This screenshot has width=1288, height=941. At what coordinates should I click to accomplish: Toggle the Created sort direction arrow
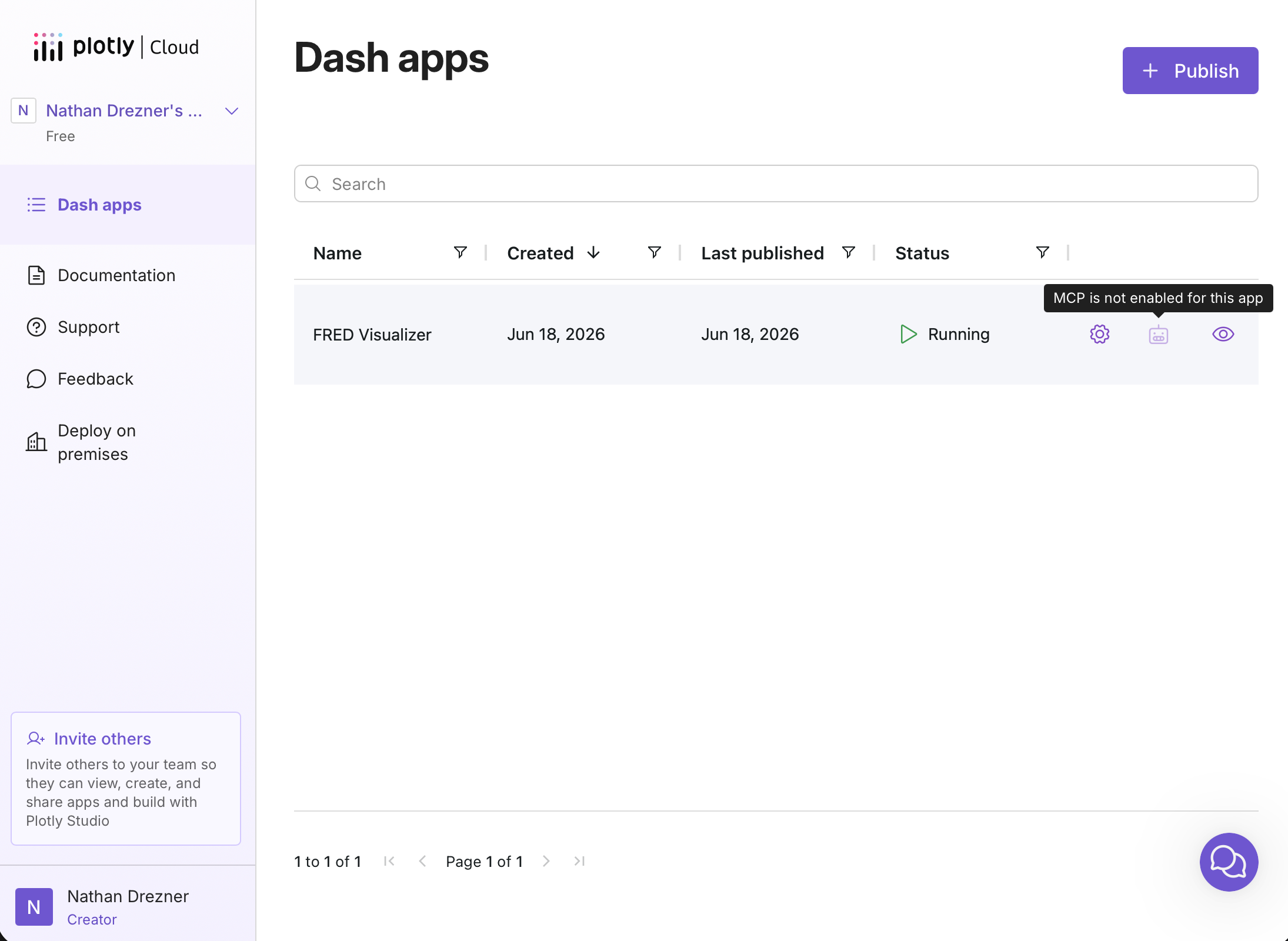[593, 252]
